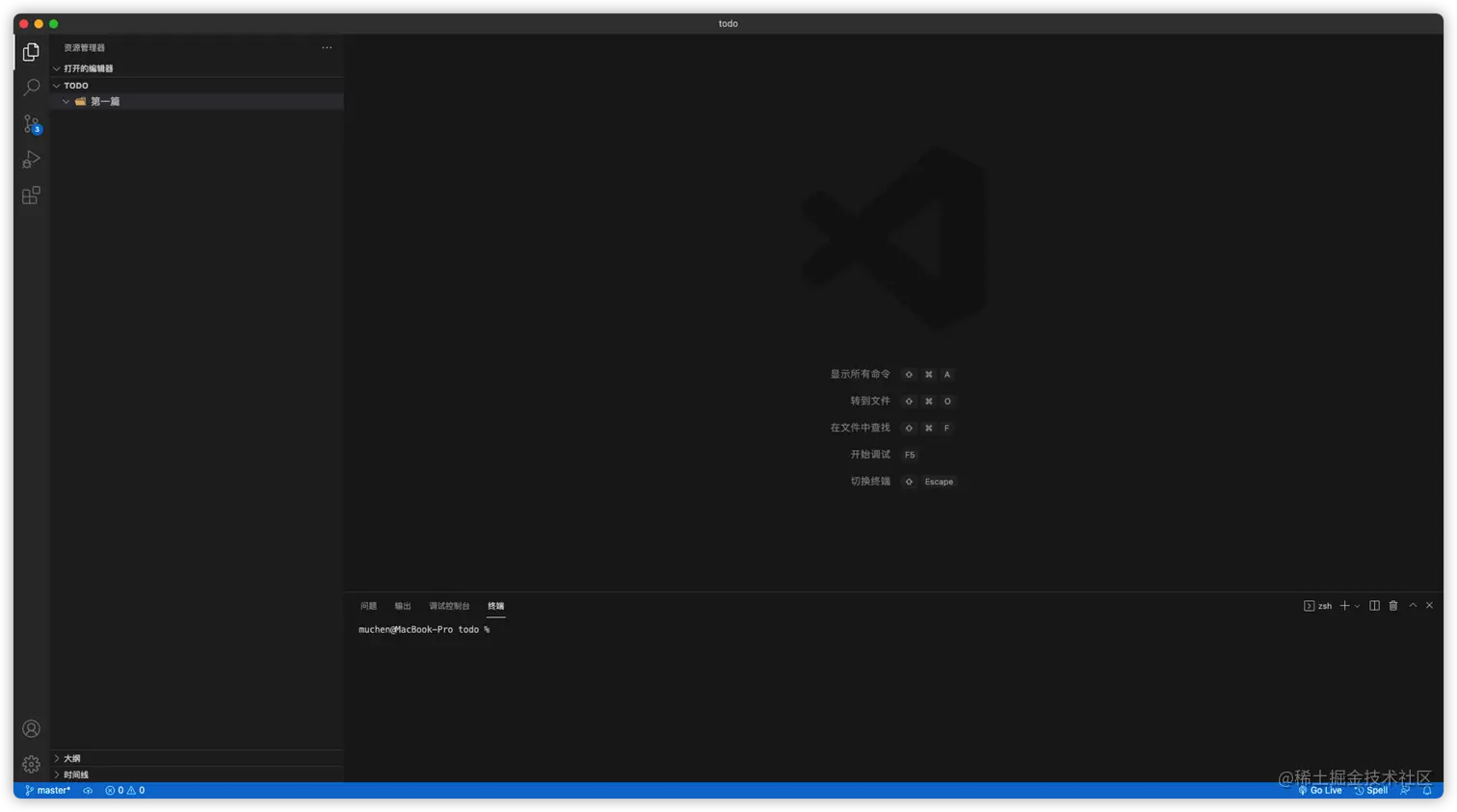Open the Run and Debug view

tap(31, 160)
